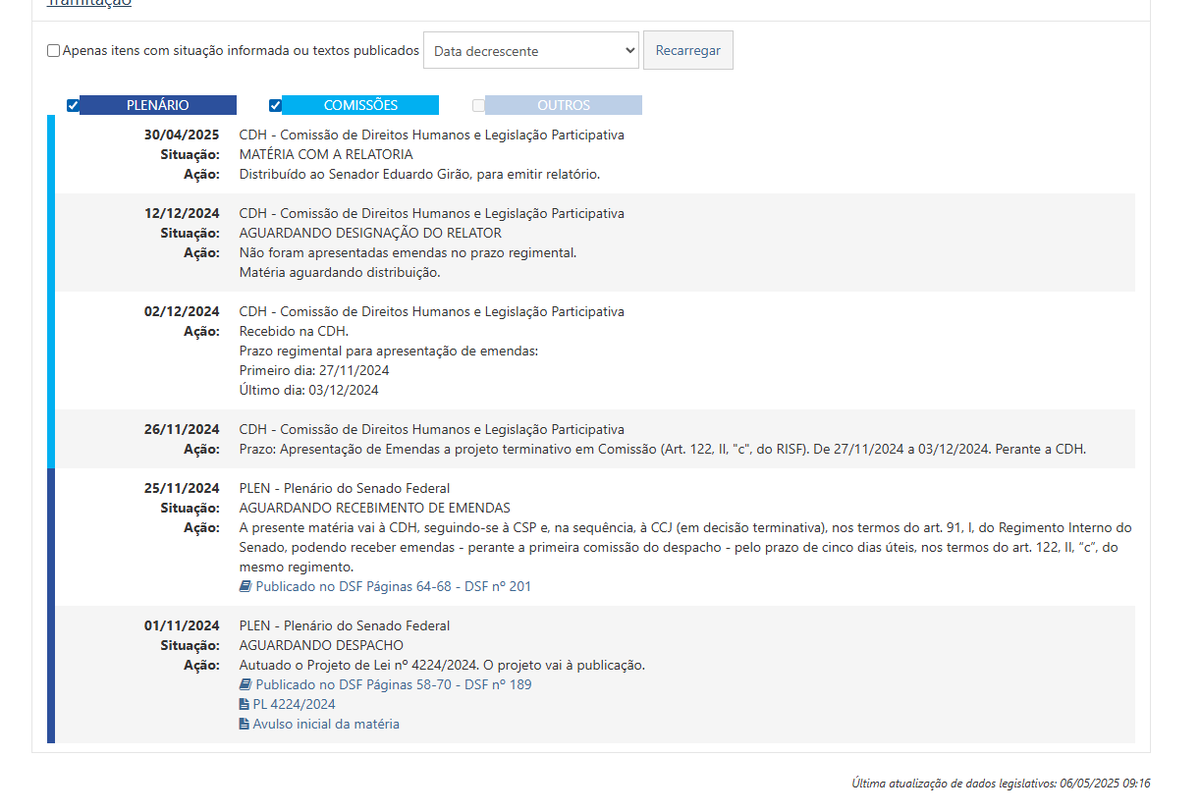Open the Data decrescente sort dropdown
1200x812 pixels.
pos(531,50)
